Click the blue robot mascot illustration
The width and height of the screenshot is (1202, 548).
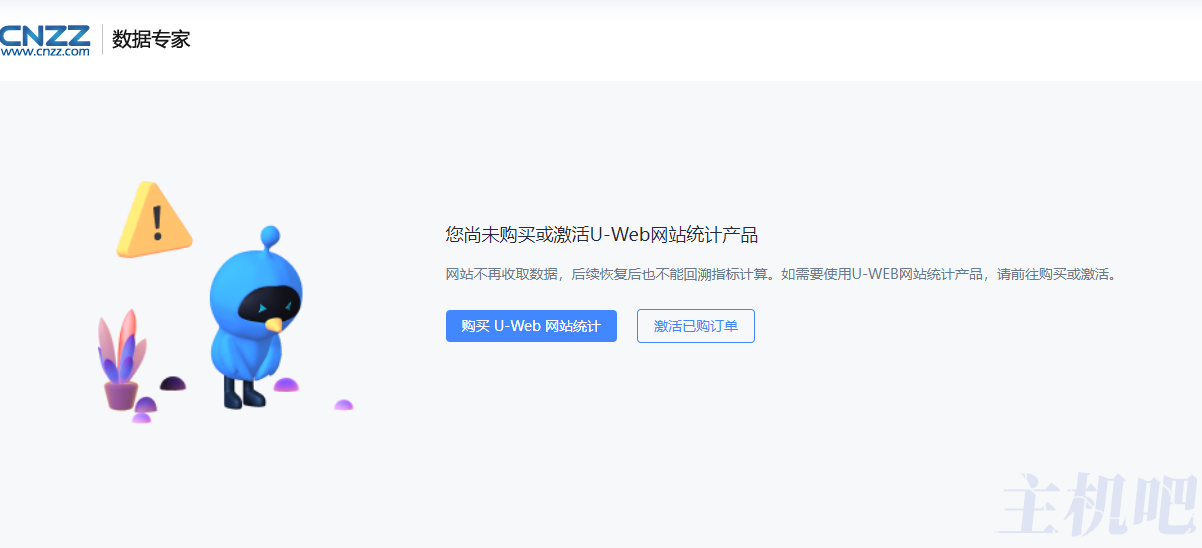254,317
